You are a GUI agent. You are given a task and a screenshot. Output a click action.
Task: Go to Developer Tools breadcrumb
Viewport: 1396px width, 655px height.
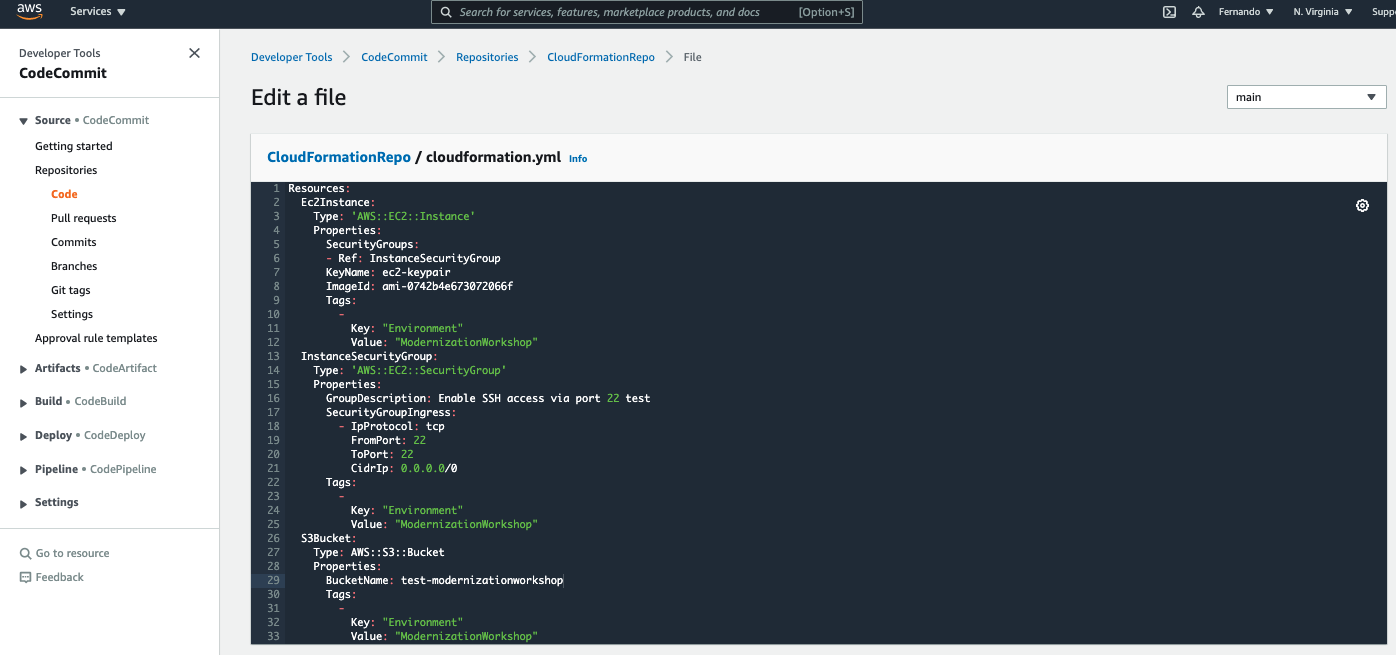pyautogui.click(x=291, y=57)
